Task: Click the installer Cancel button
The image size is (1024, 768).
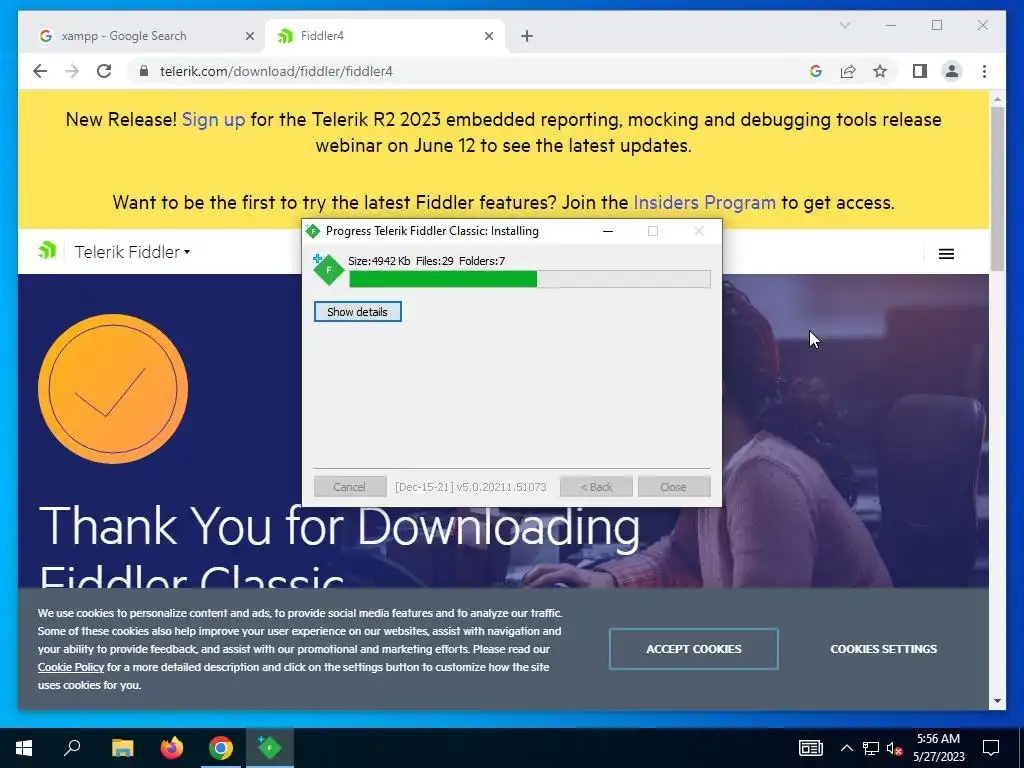Action: tap(349, 487)
